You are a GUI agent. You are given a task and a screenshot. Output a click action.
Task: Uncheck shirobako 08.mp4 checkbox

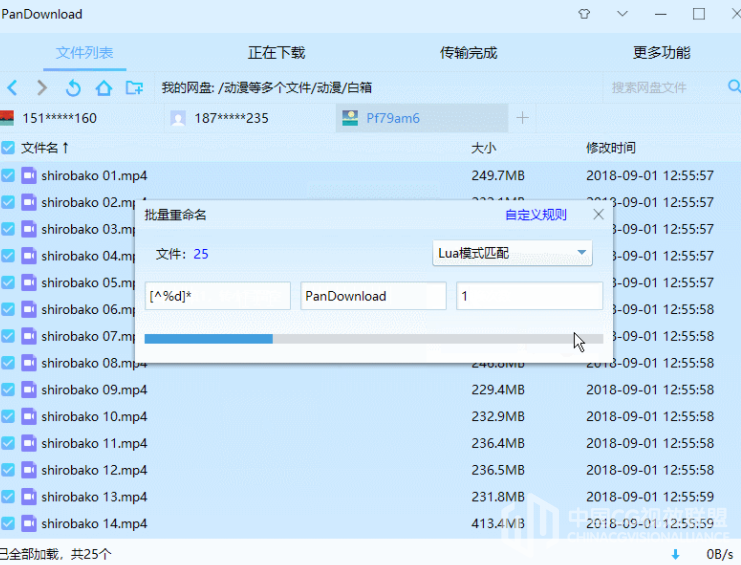(8, 363)
